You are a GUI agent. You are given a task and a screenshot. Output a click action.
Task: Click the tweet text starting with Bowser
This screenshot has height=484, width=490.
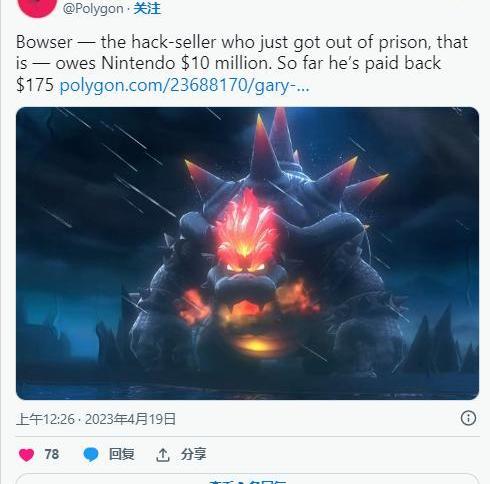(242, 63)
